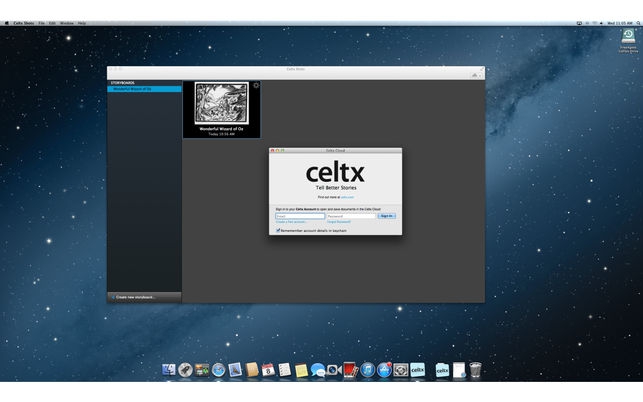Click the Celtx Shots app icon in dock
The width and height of the screenshot is (643, 402).
417,370
